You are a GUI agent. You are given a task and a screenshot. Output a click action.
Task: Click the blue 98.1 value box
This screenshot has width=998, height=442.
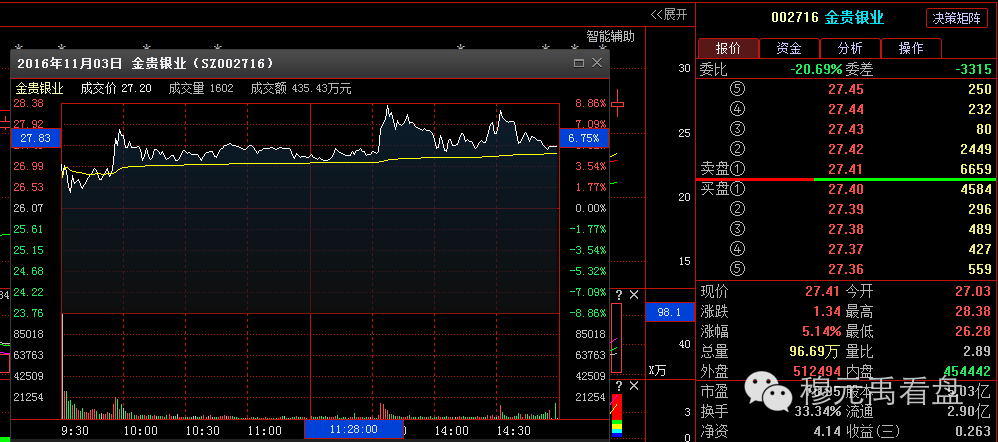click(670, 312)
